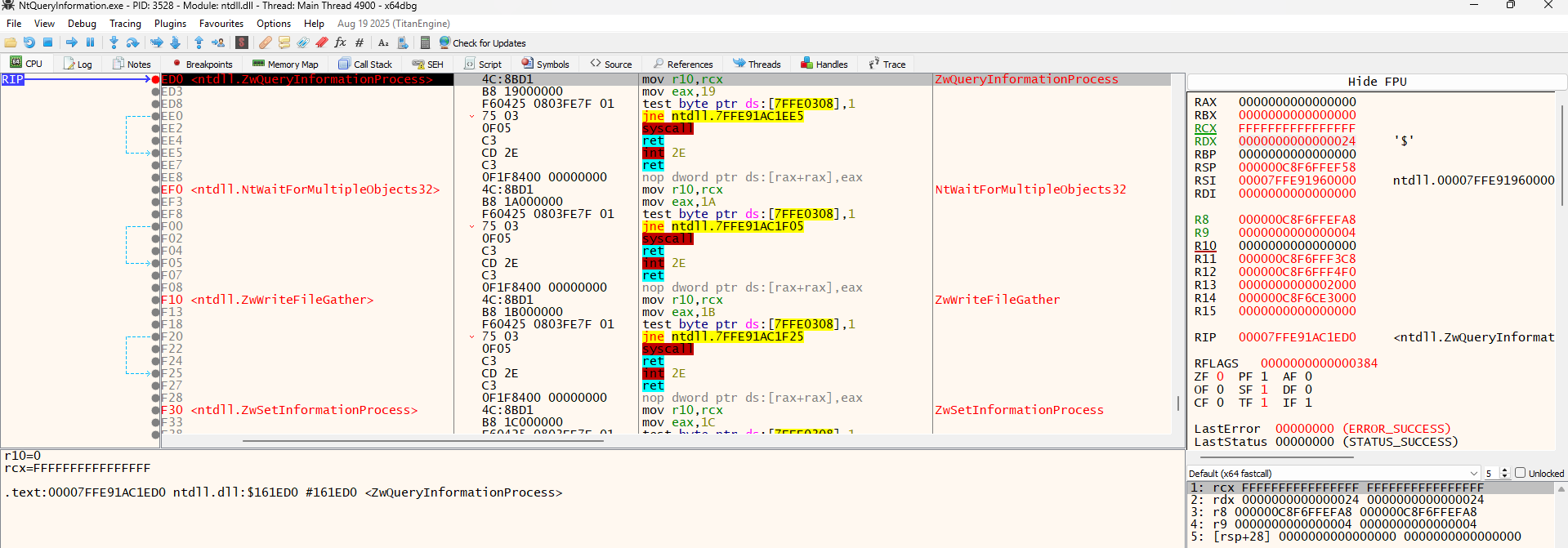This screenshot has width=1568, height=548.
Task: Stop debugging with the blue square icon
Action: click(x=47, y=42)
